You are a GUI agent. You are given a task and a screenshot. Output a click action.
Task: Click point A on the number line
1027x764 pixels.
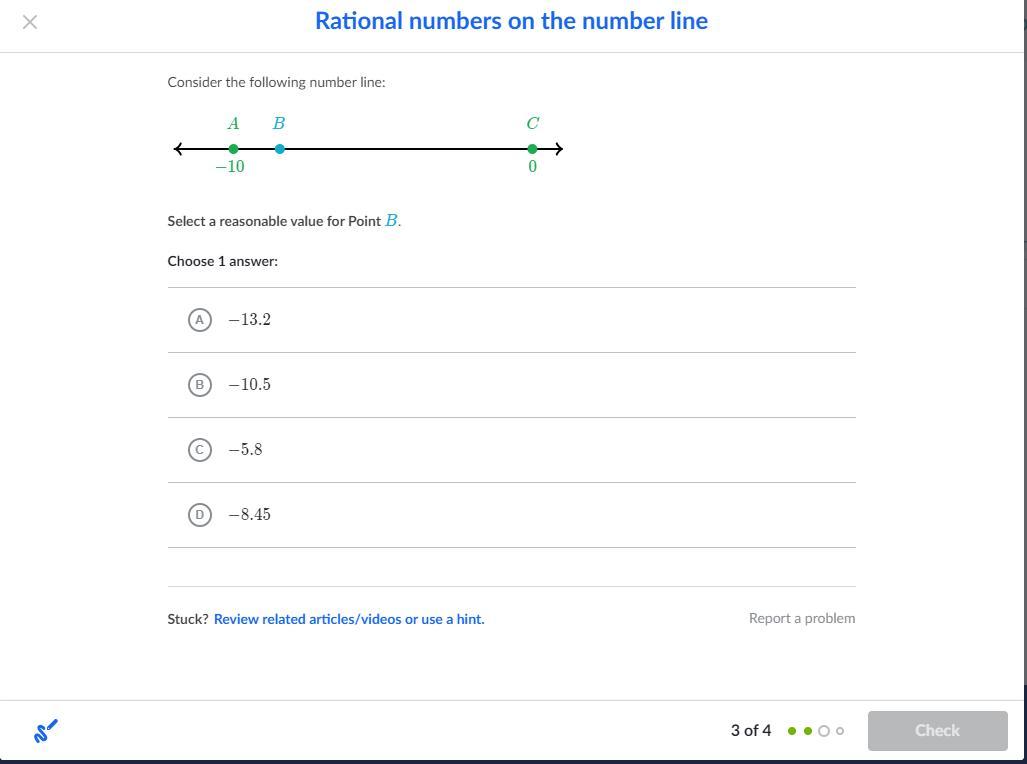coord(233,149)
